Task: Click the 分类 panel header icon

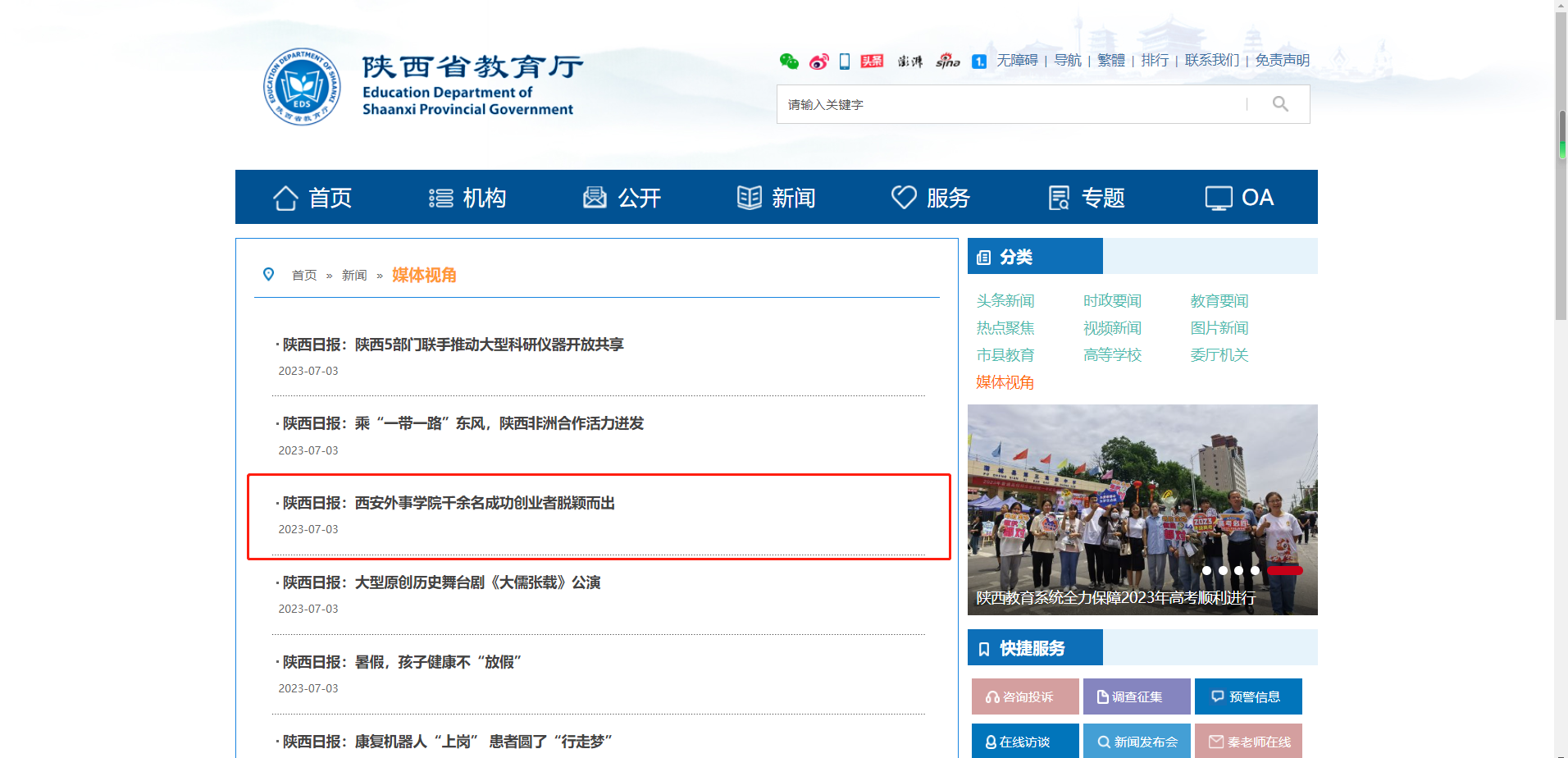Action: coord(983,258)
